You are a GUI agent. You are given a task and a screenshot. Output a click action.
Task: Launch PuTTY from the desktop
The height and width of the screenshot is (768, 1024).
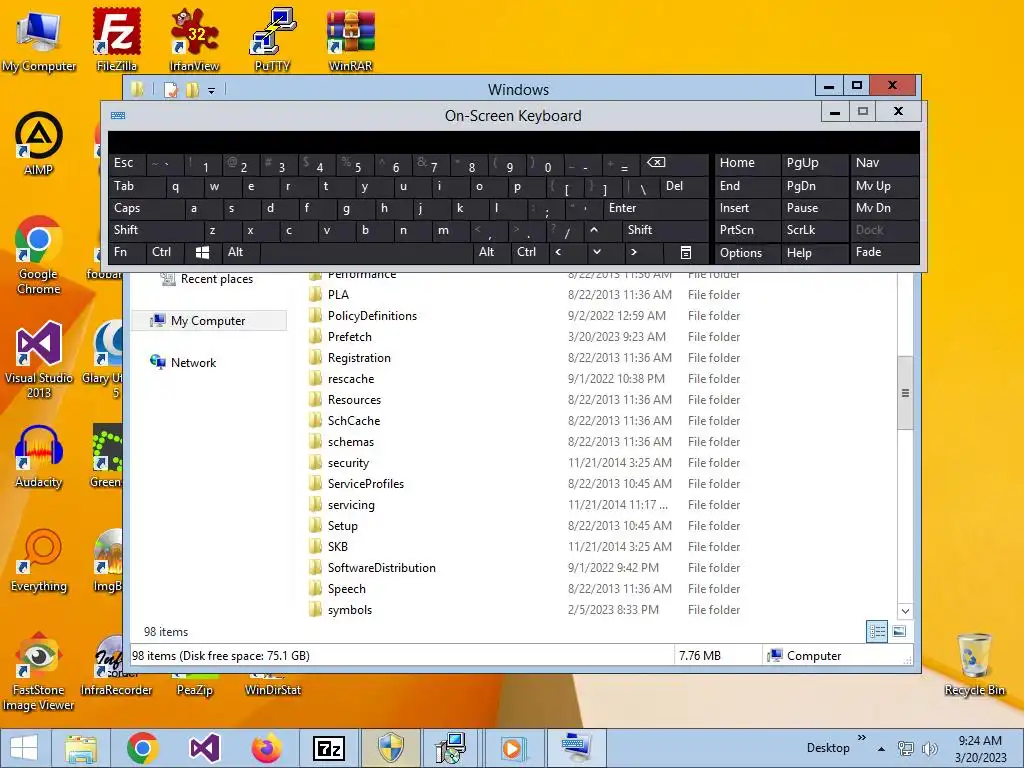click(272, 39)
